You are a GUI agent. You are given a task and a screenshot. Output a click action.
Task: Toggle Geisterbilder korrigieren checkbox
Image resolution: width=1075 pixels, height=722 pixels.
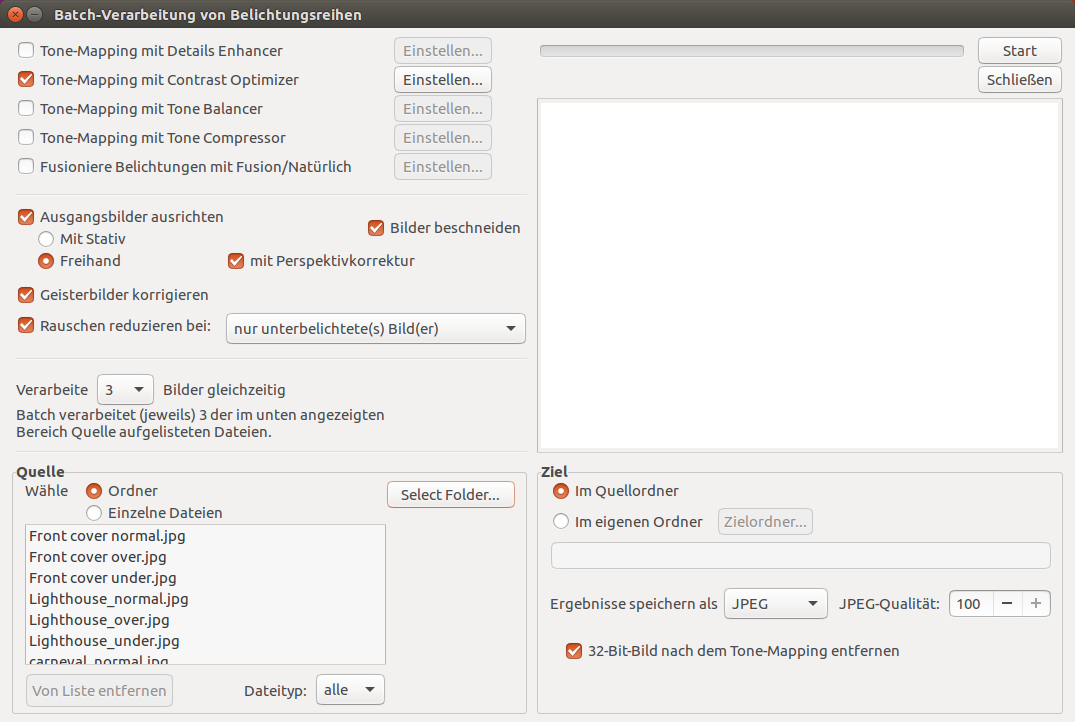pos(27,295)
